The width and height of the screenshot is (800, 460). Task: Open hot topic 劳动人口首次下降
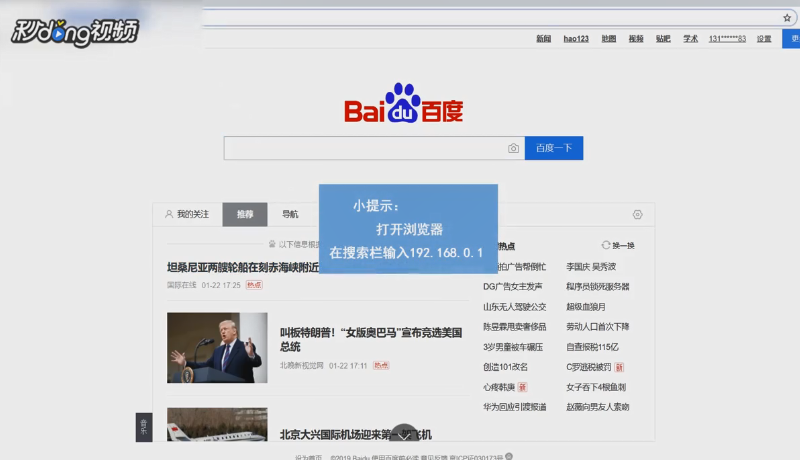pyautogui.click(x=597, y=326)
